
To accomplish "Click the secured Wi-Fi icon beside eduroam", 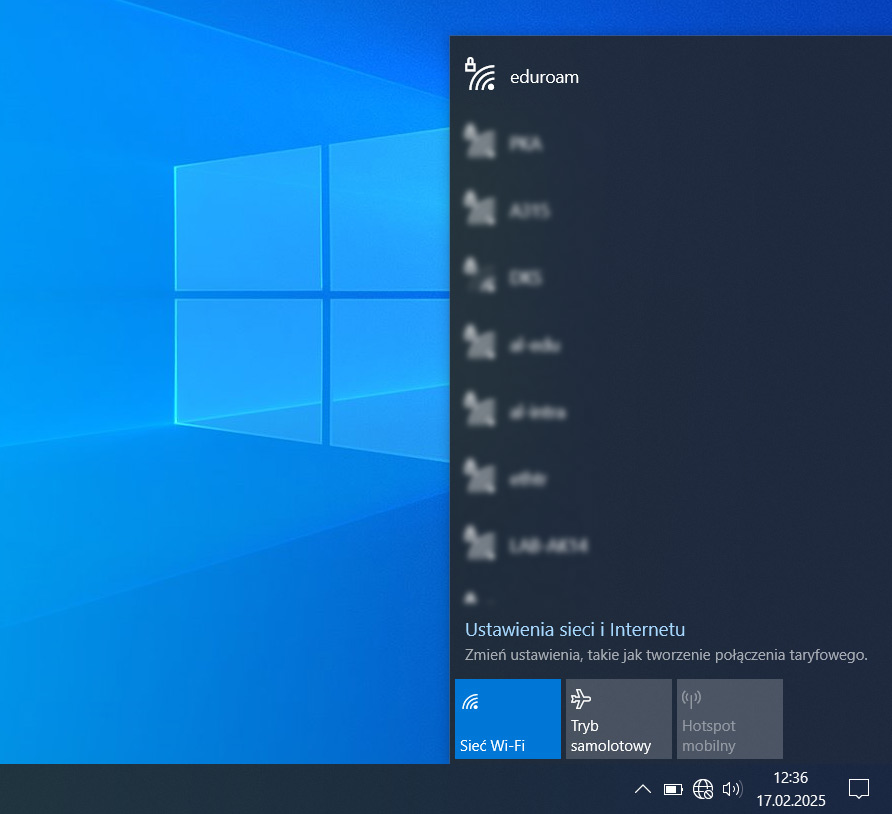I will pos(480,76).
